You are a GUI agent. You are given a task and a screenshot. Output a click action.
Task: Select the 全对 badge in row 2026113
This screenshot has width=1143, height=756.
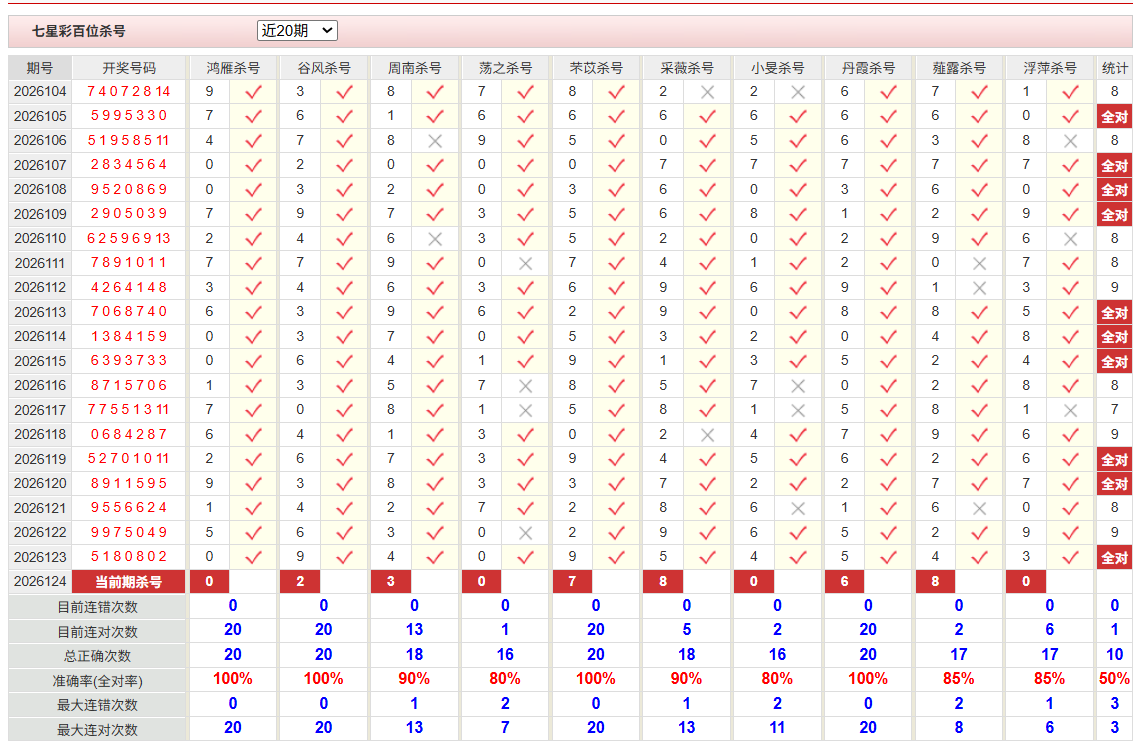(x=1115, y=313)
